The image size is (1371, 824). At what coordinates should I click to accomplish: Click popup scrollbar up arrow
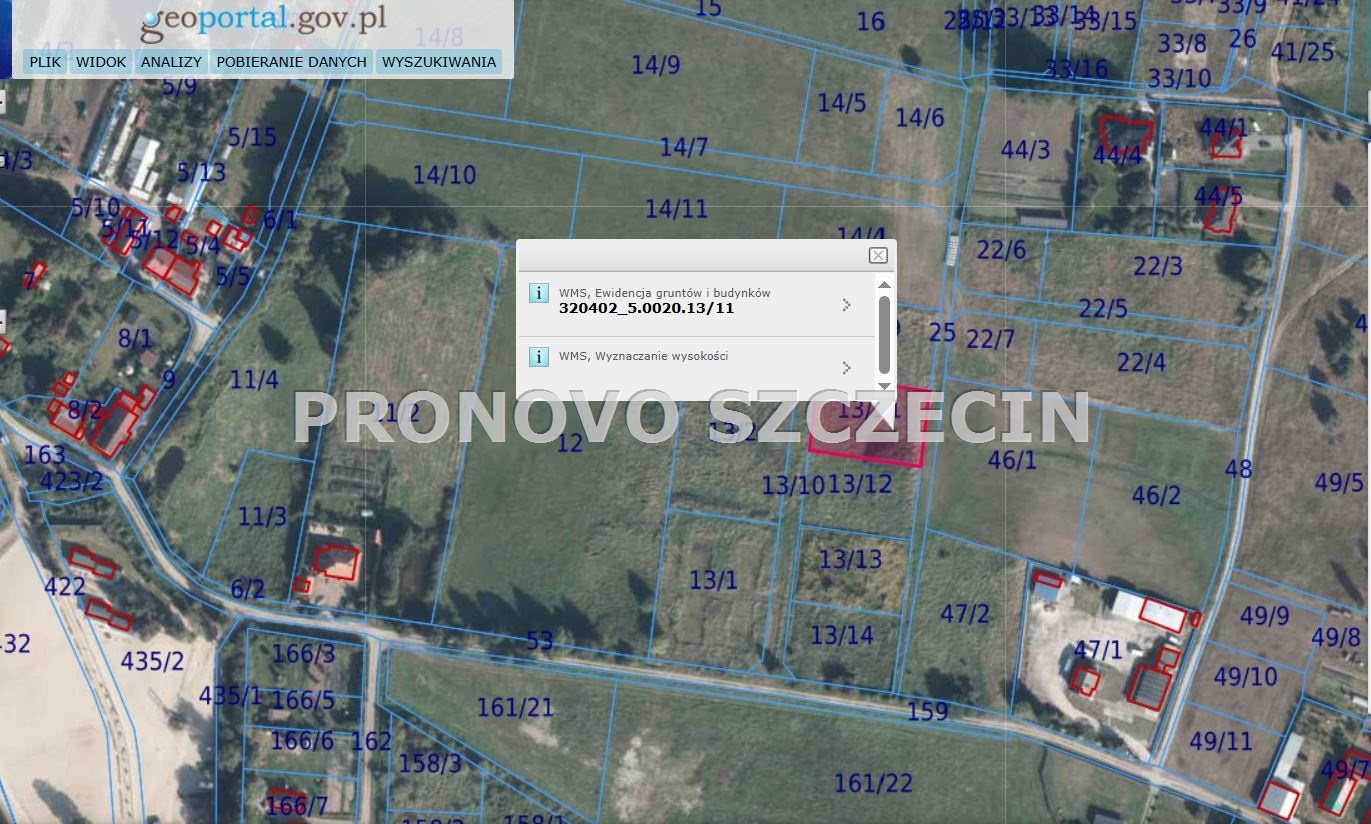coord(884,285)
